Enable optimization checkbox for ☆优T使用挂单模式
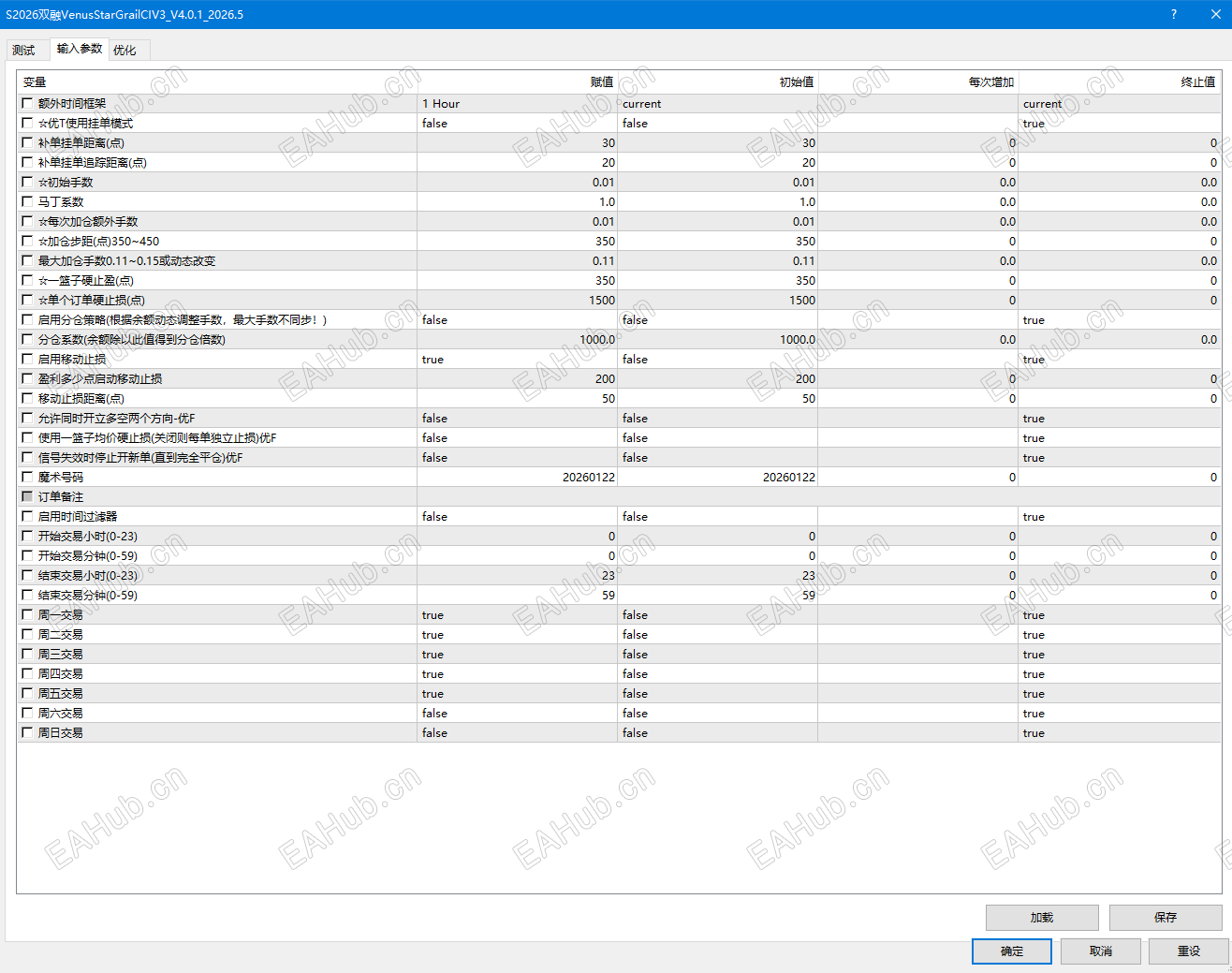This screenshot has height=973, width=1232. coord(27,123)
